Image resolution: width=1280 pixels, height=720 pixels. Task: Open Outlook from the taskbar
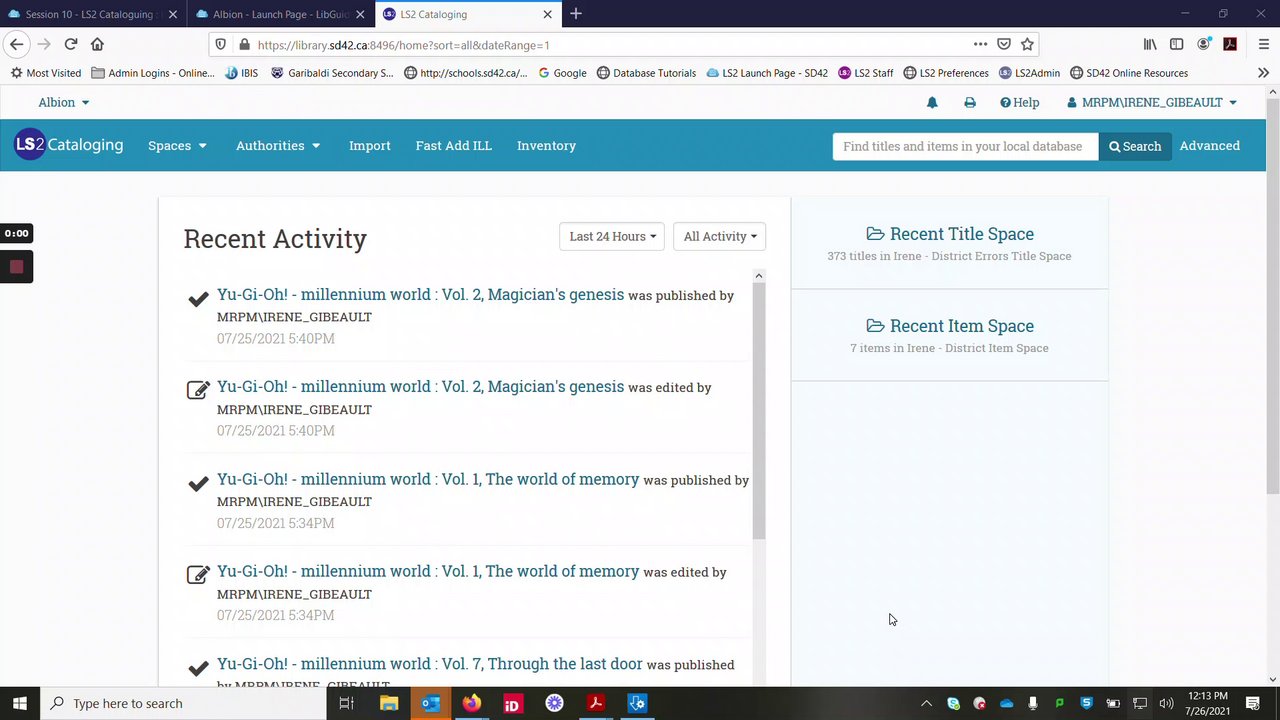430,704
